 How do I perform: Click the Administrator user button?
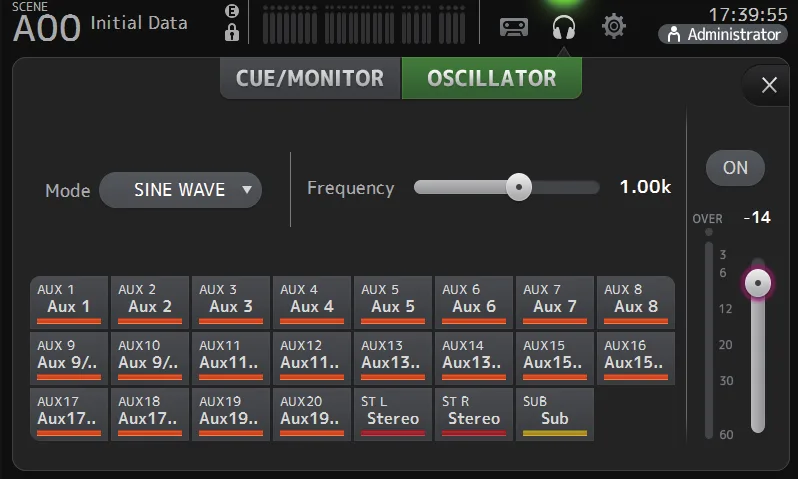[723, 35]
